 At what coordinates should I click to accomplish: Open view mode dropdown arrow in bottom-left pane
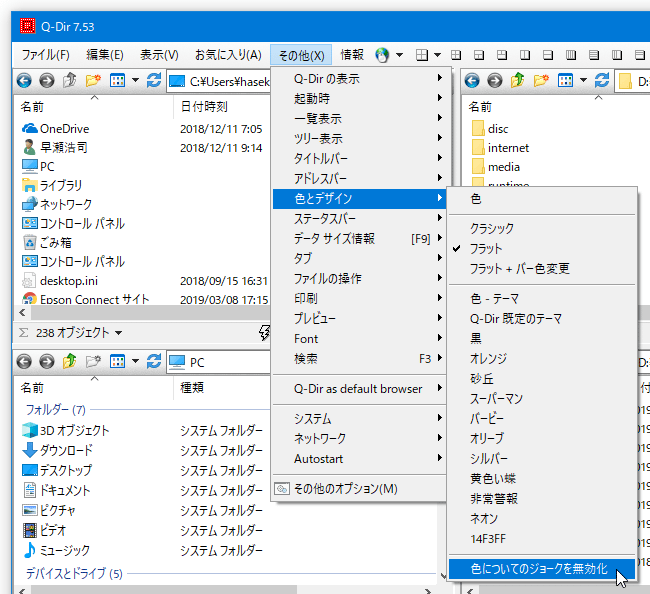click(135, 362)
